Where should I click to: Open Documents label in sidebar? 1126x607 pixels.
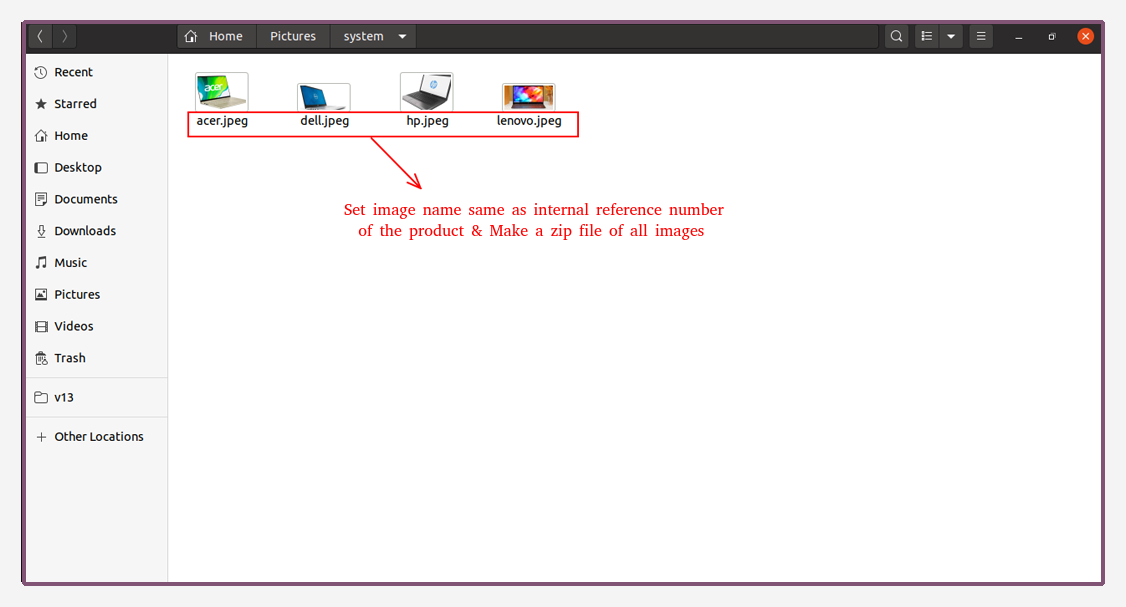(85, 199)
